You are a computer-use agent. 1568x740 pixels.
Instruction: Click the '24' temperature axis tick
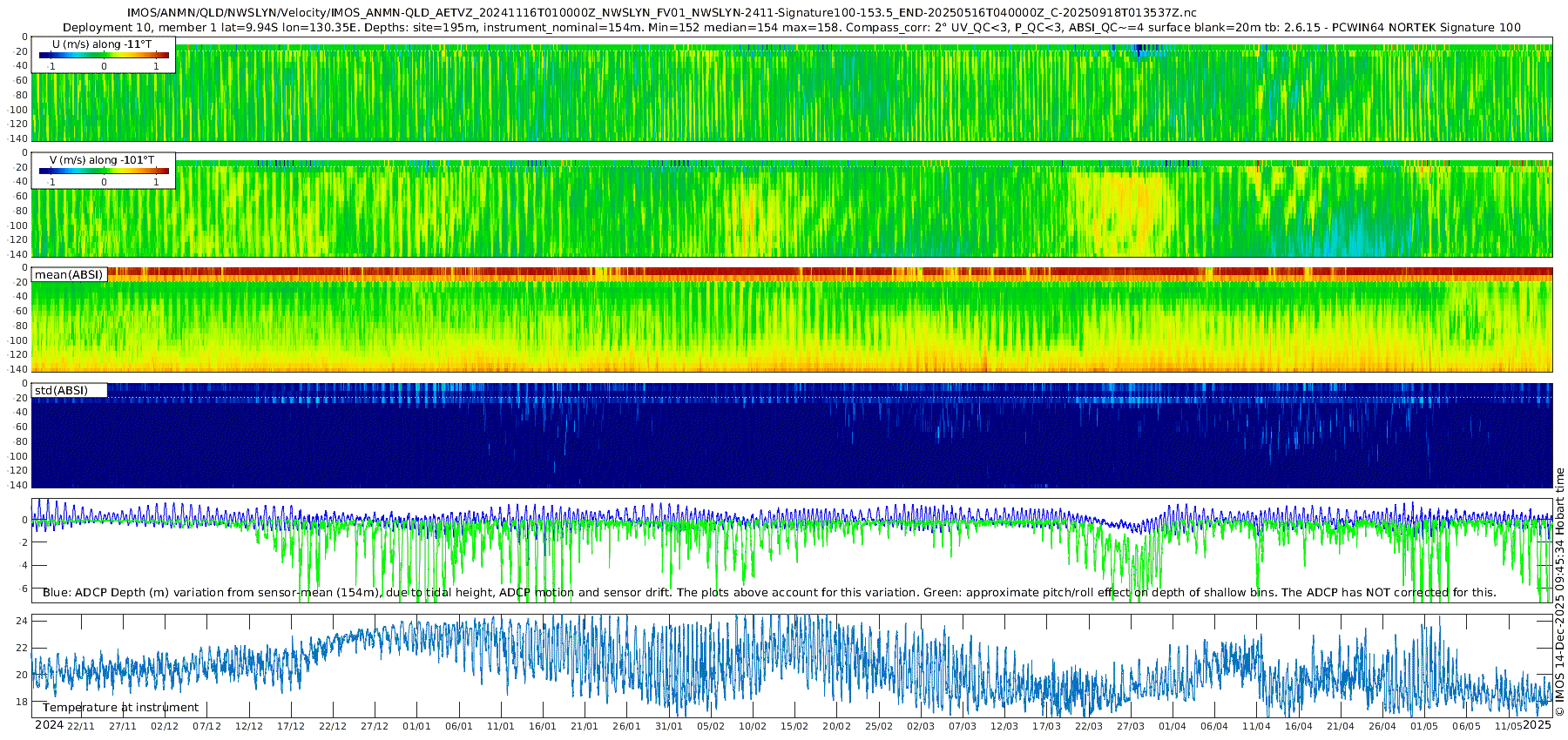tap(22, 621)
